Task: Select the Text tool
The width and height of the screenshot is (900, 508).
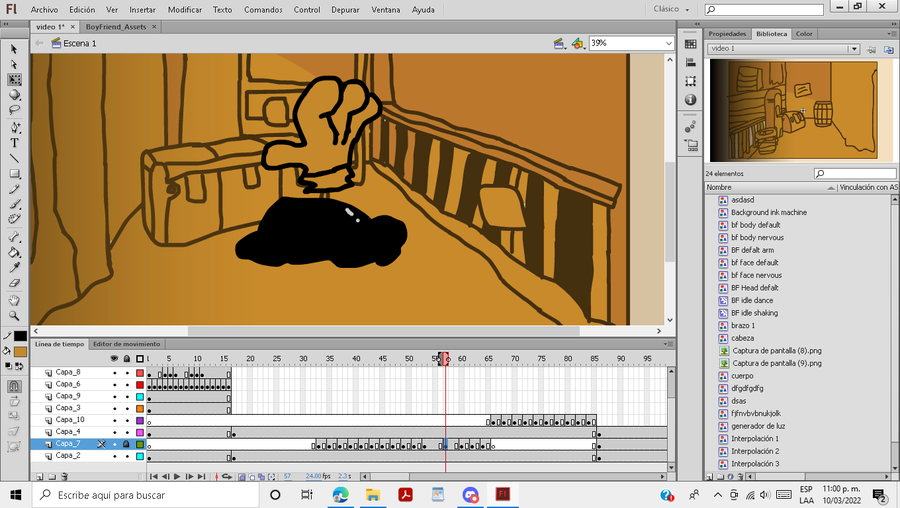Action: pyautogui.click(x=14, y=143)
